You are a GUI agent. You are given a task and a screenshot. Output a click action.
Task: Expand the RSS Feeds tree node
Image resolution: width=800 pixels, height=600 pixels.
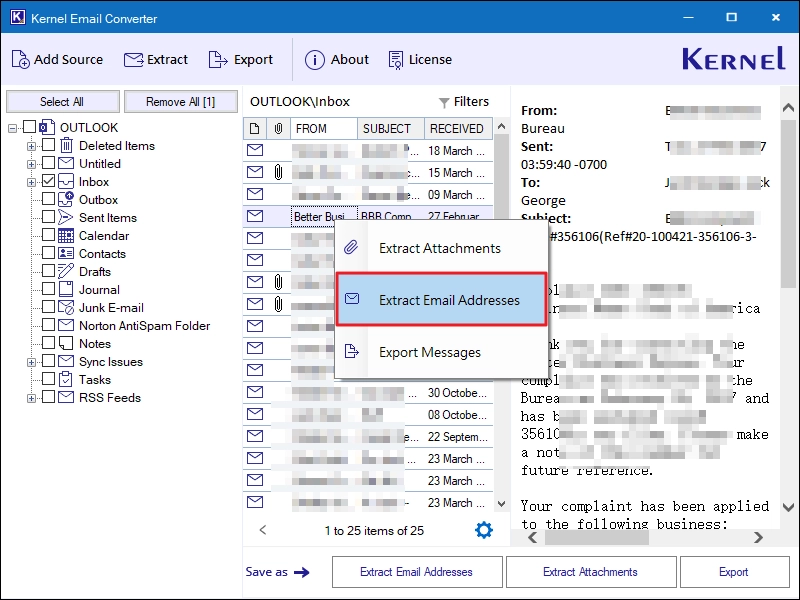31,398
